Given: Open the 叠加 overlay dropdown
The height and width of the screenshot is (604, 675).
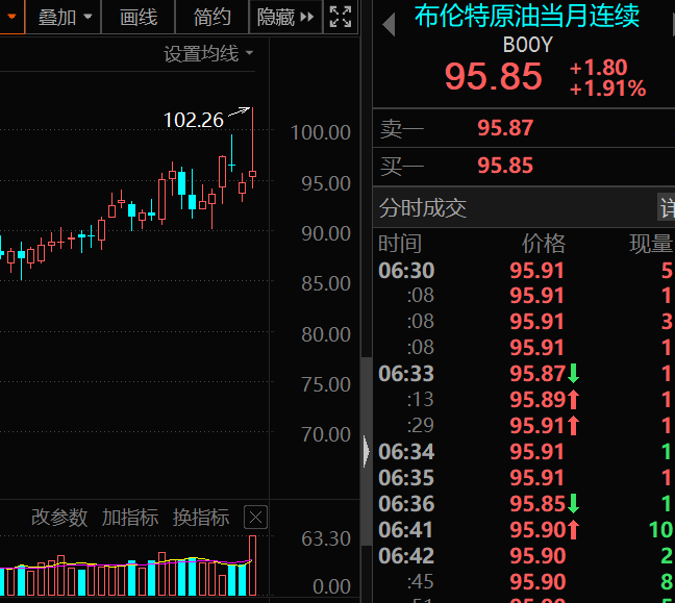Looking at the screenshot, I should coord(66,17).
